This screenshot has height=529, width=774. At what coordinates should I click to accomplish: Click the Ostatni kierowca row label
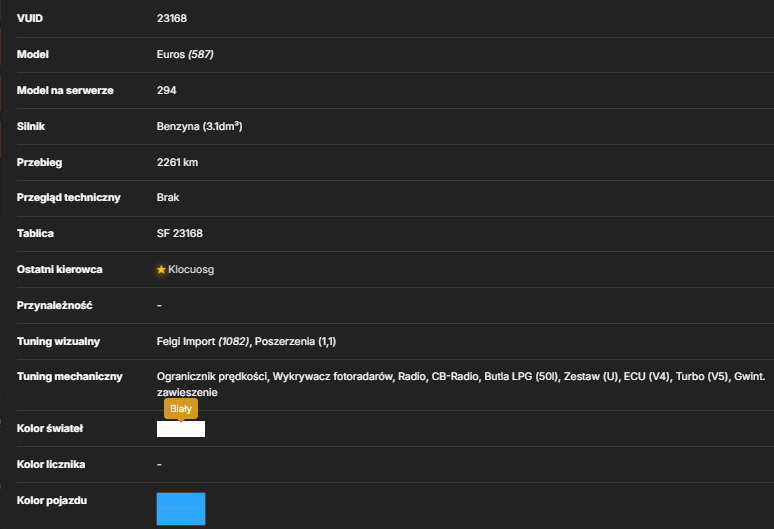(60, 269)
